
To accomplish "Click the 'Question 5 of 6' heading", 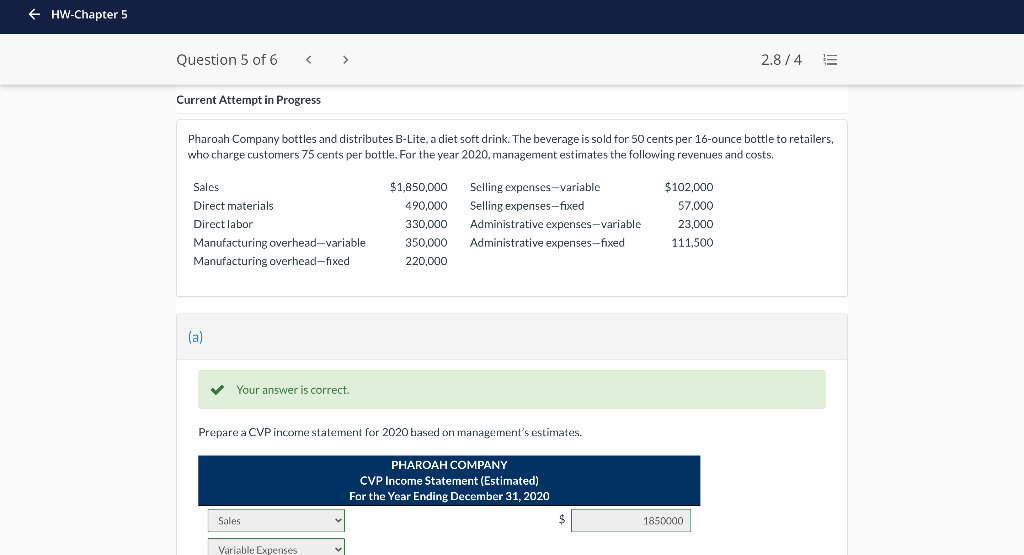I will [x=227, y=59].
